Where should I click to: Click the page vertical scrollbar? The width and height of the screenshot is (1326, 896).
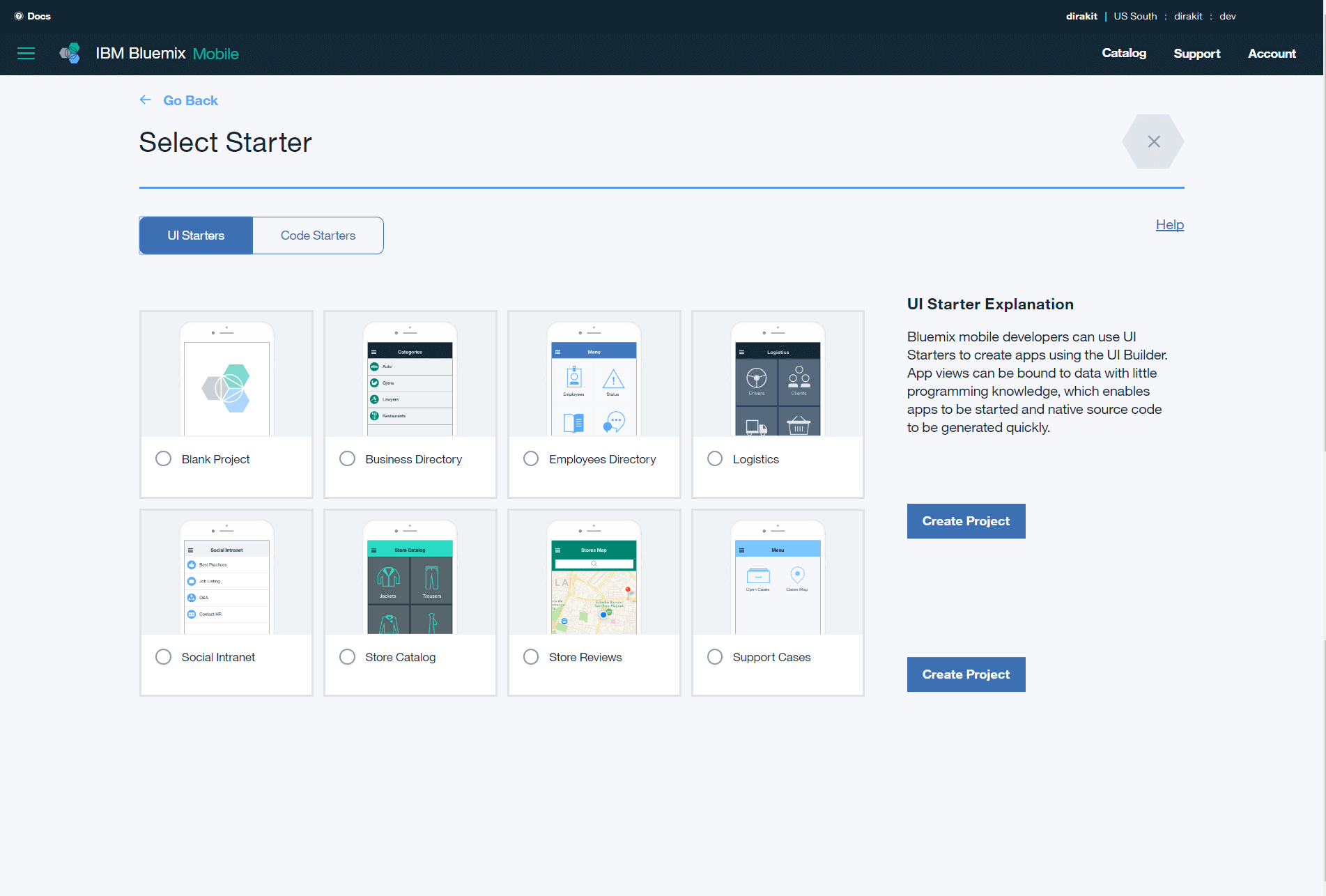pyautogui.click(x=1324, y=448)
